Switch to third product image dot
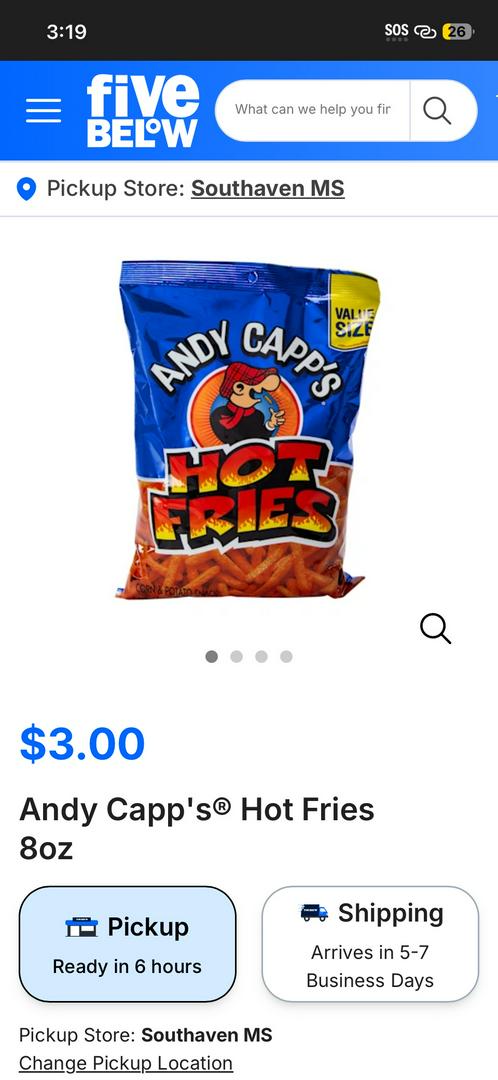The width and height of the screenshot is (498, 1080). click(261, 656)
